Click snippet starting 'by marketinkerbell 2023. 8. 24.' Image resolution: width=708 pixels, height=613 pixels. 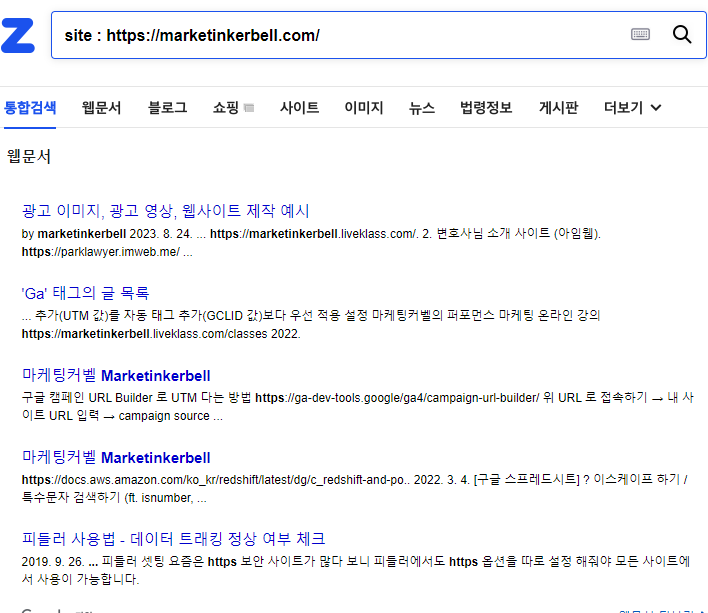pos(311,234)
